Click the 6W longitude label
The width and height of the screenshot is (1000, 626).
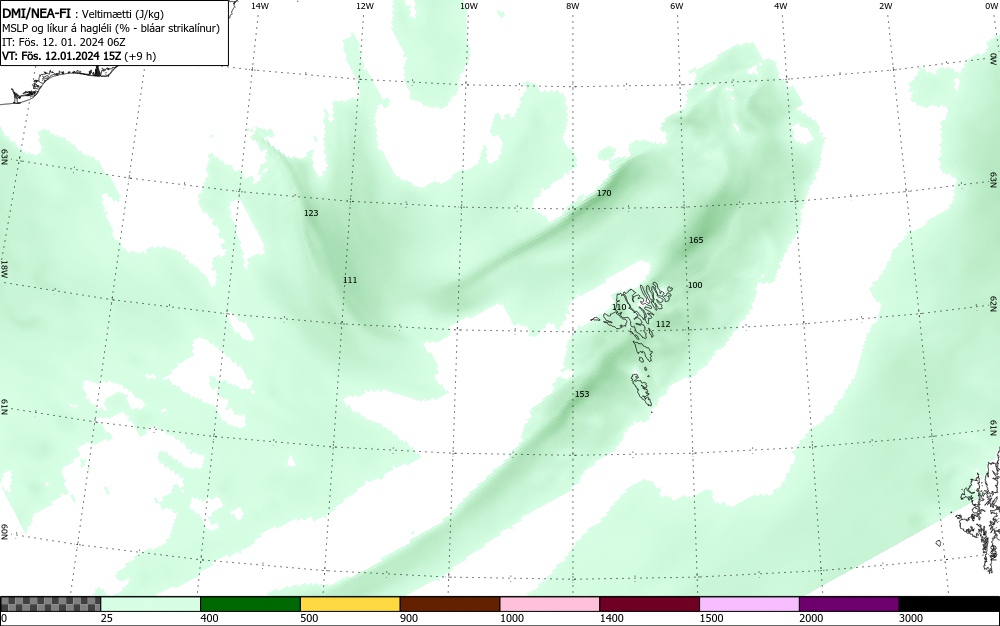(677, 6)
